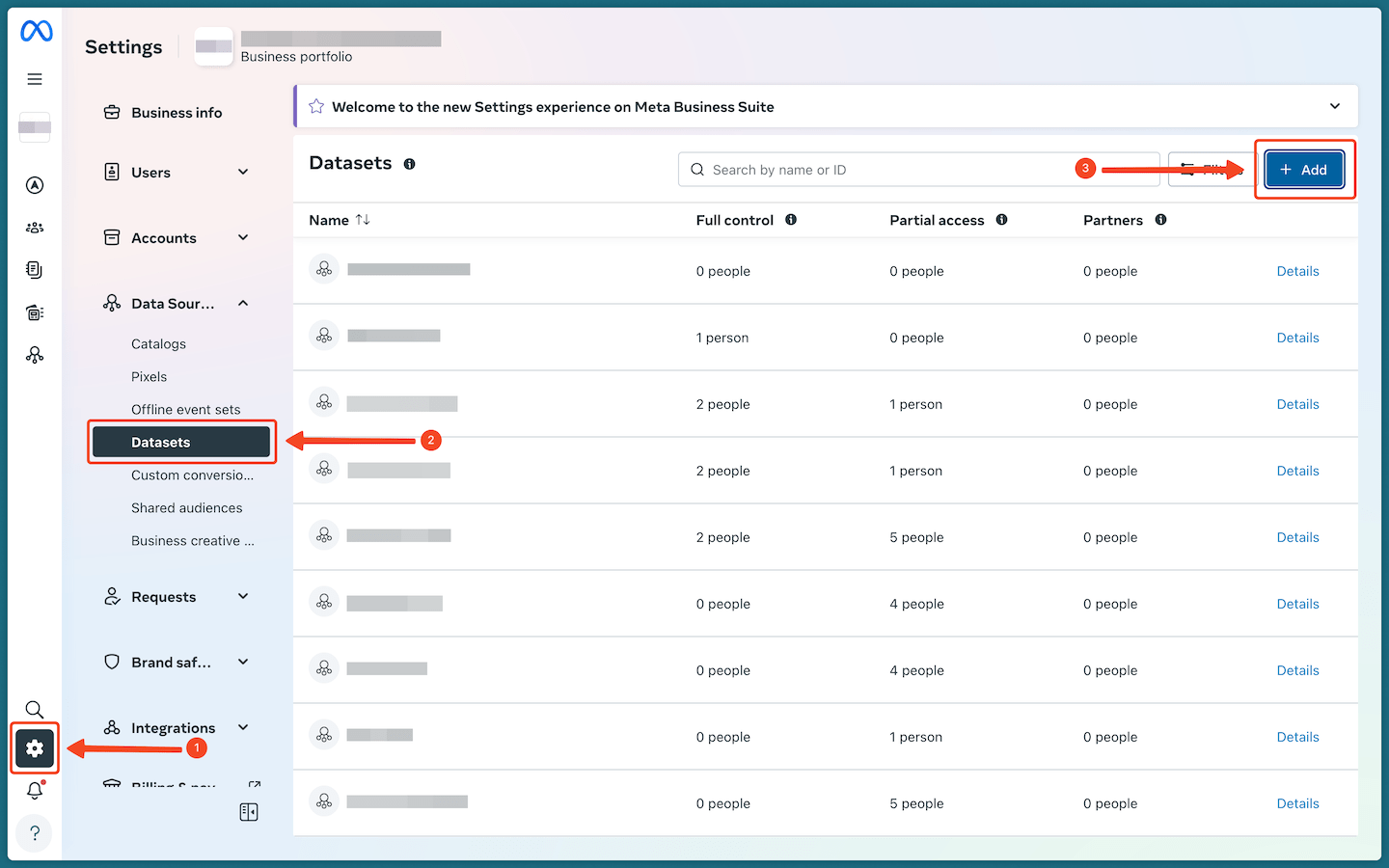Click the collapse panel icon at bottom right
Image resolution: width=1389 pixels, height=868 pixels.
(x=248, y=812)
